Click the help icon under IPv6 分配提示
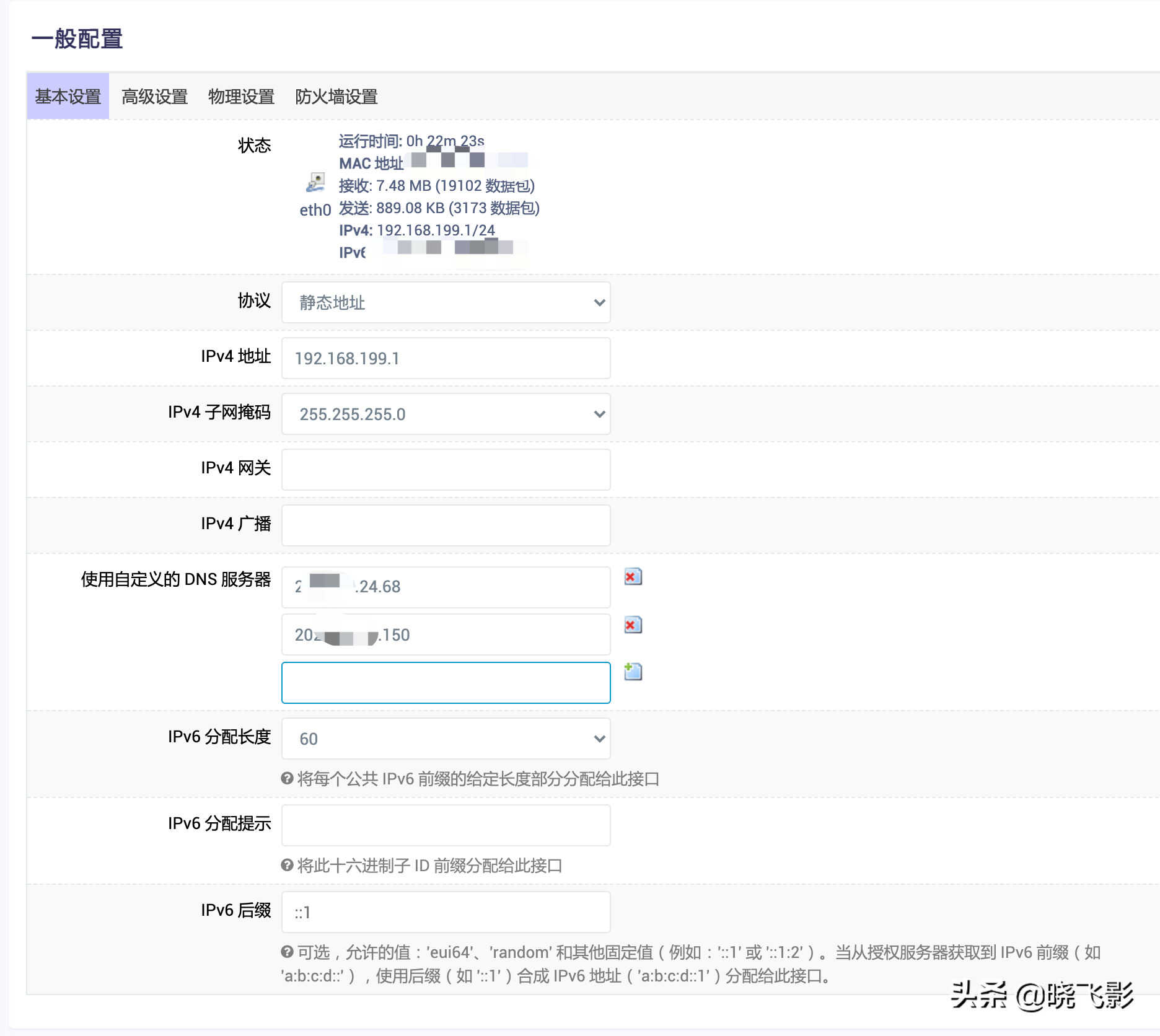The width and height of the screenshot is (1160, 1036). pyautogui.click(x=287, y=865)
